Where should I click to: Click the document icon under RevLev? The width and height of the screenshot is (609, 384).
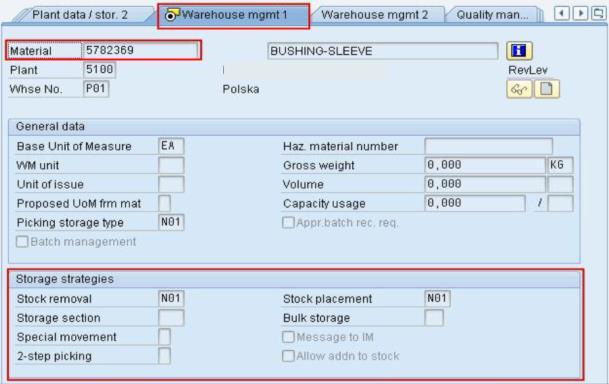click(x=546, y=89)
